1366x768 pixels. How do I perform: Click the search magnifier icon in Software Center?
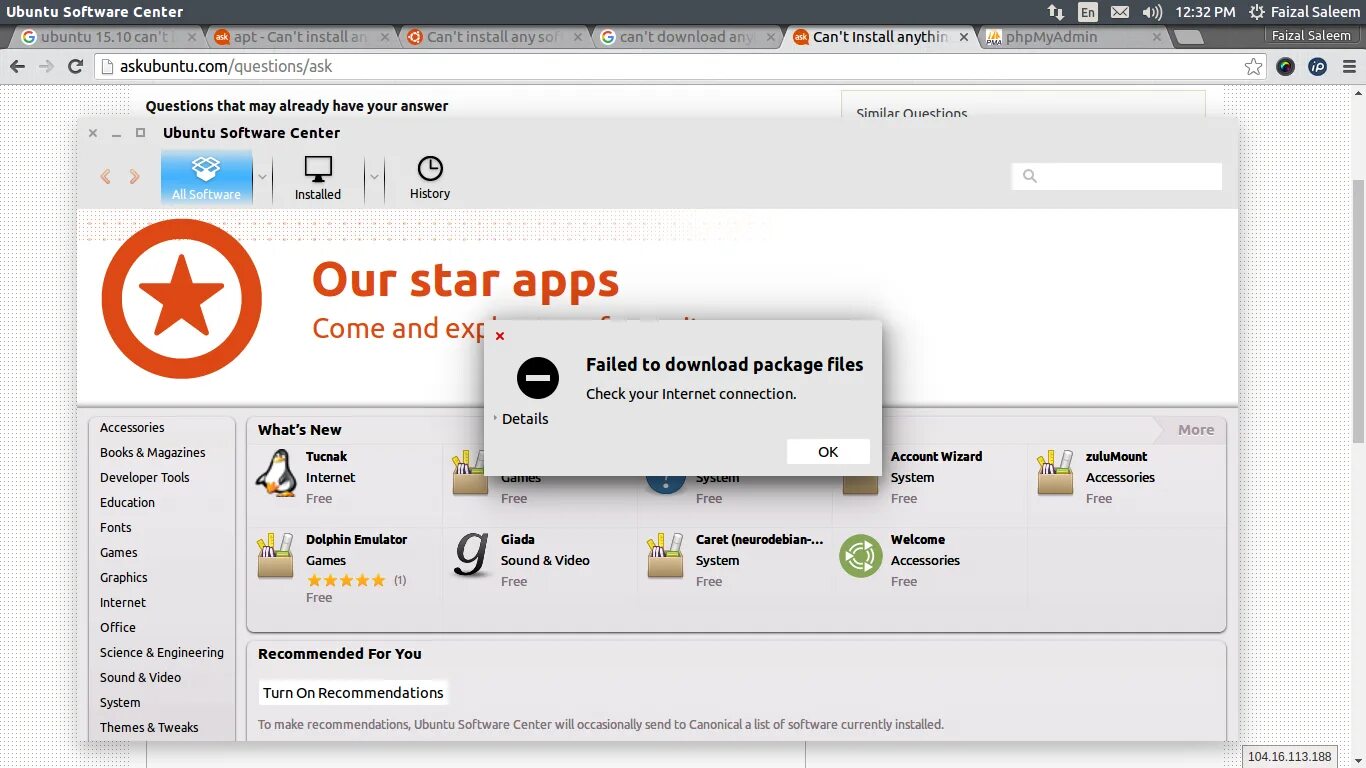pos(1030,176)
